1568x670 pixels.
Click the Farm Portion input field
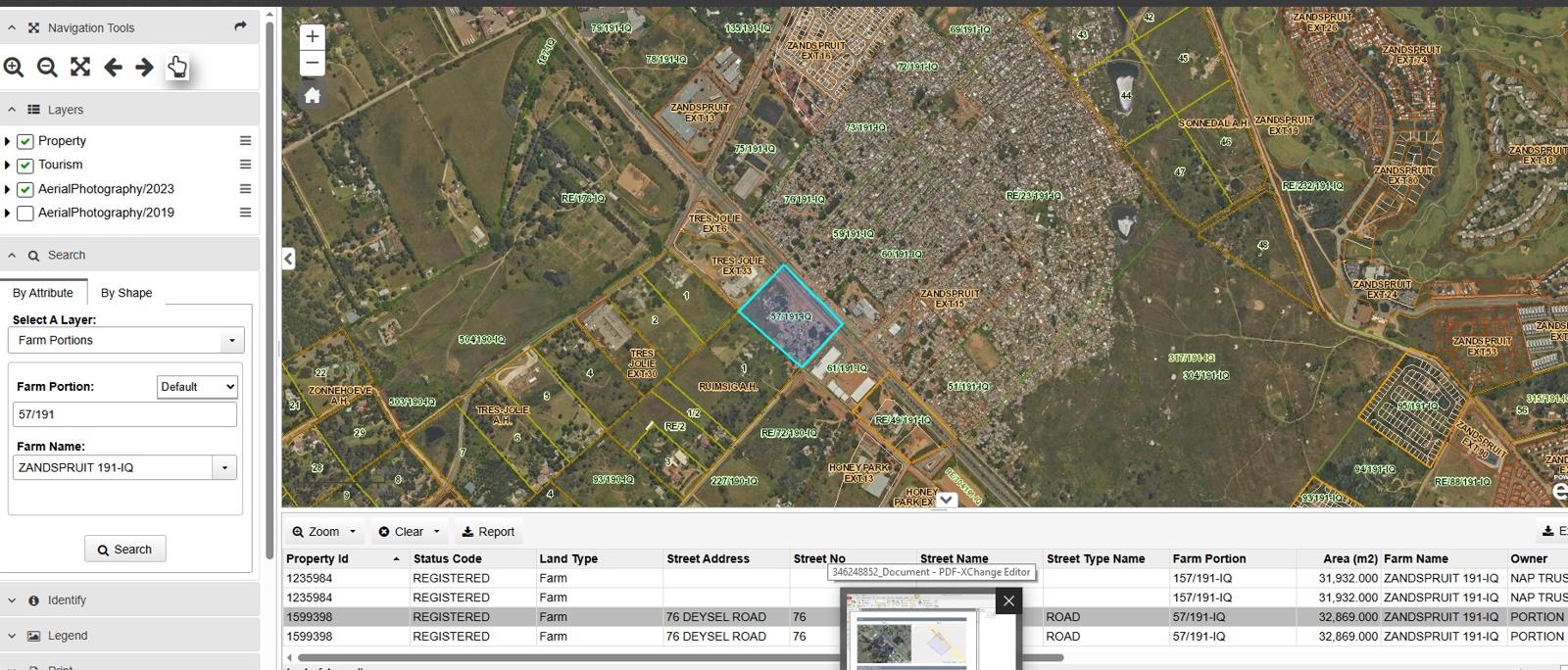125,414
